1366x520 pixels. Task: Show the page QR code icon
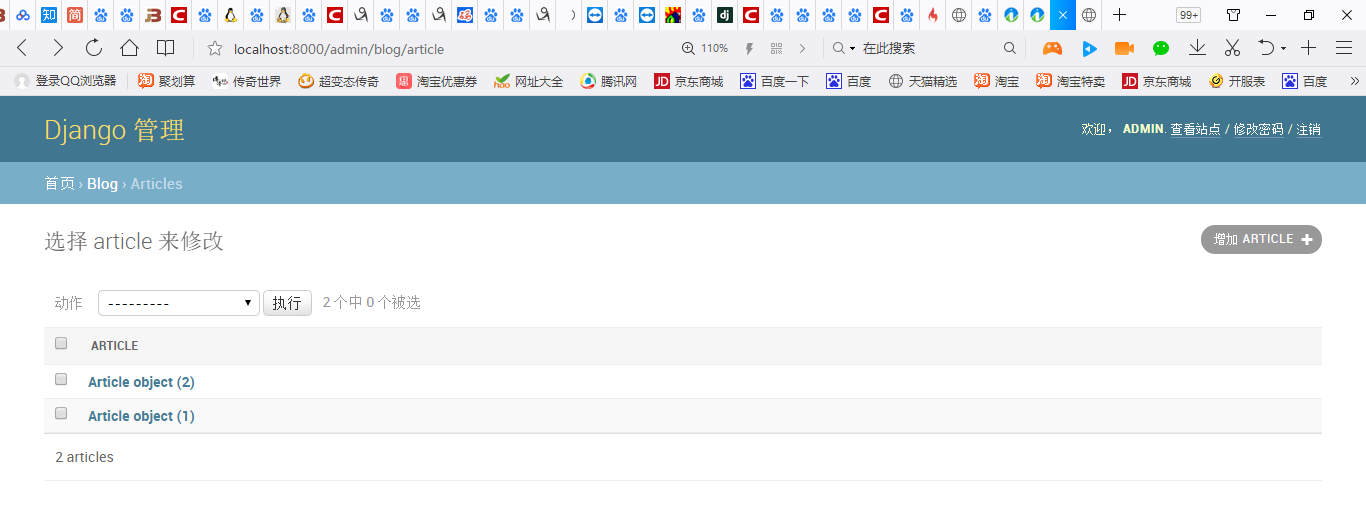776,48
